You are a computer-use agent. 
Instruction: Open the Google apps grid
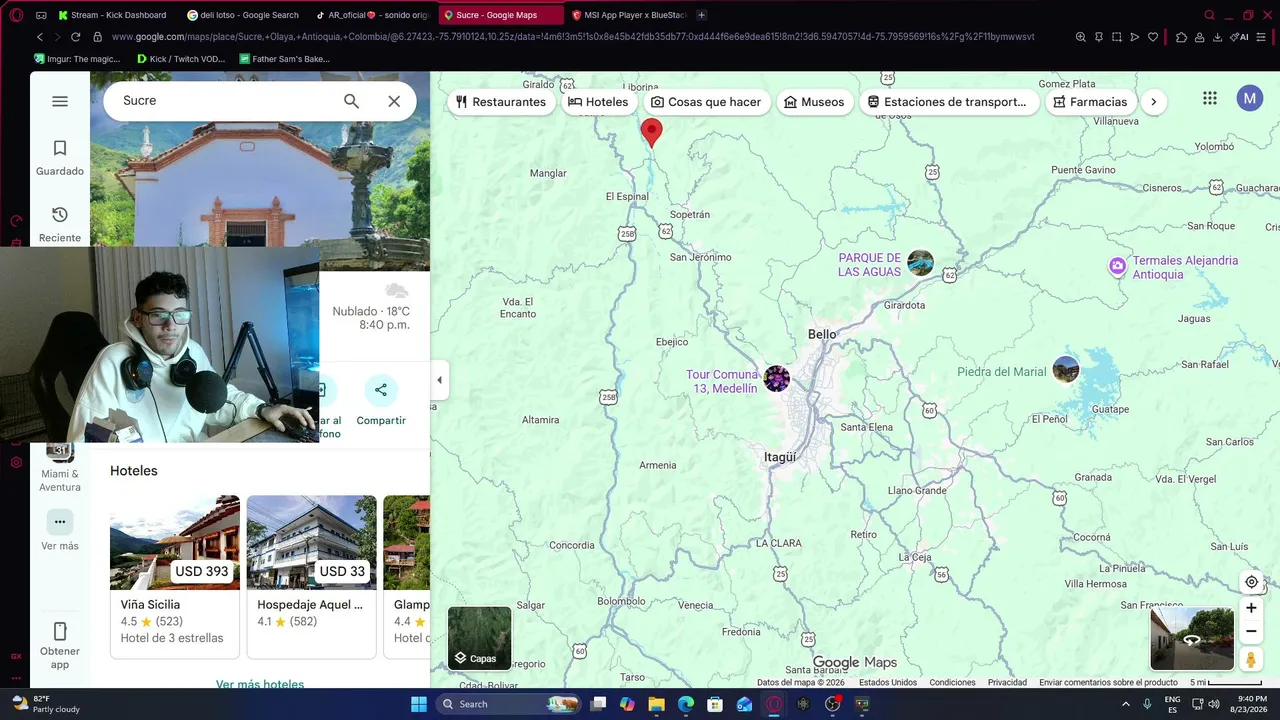click(1210, 98)
